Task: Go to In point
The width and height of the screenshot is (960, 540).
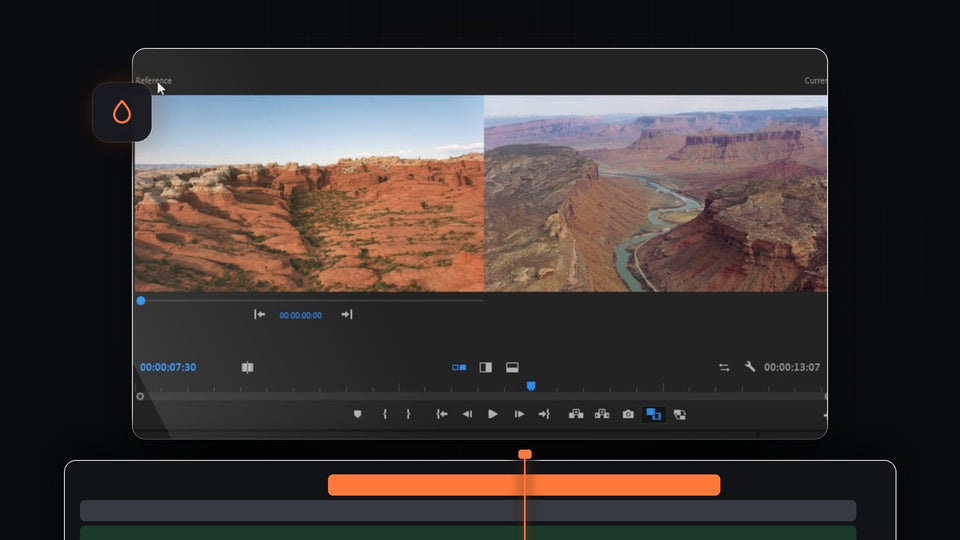Action: pos(441,414)
